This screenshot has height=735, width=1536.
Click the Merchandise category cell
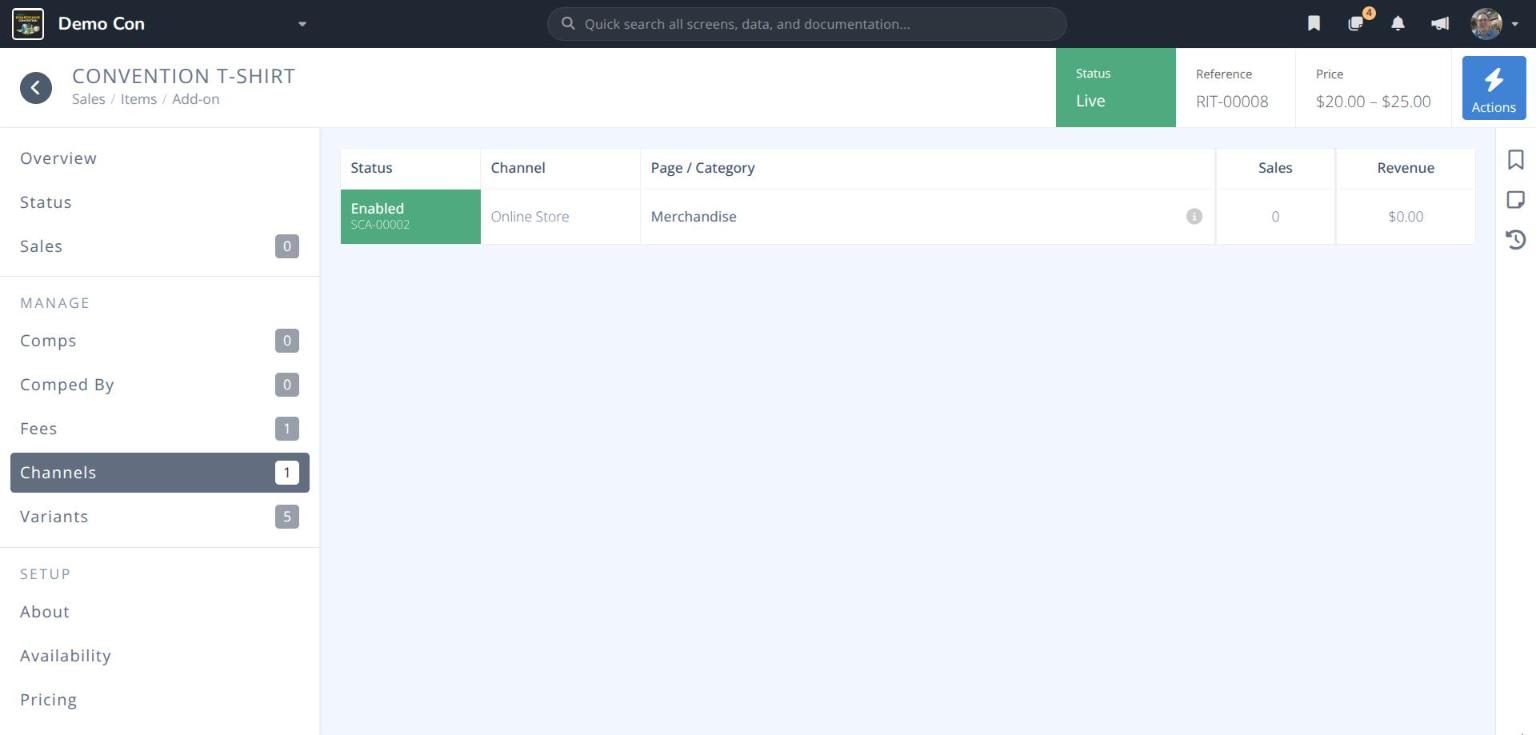927,216
